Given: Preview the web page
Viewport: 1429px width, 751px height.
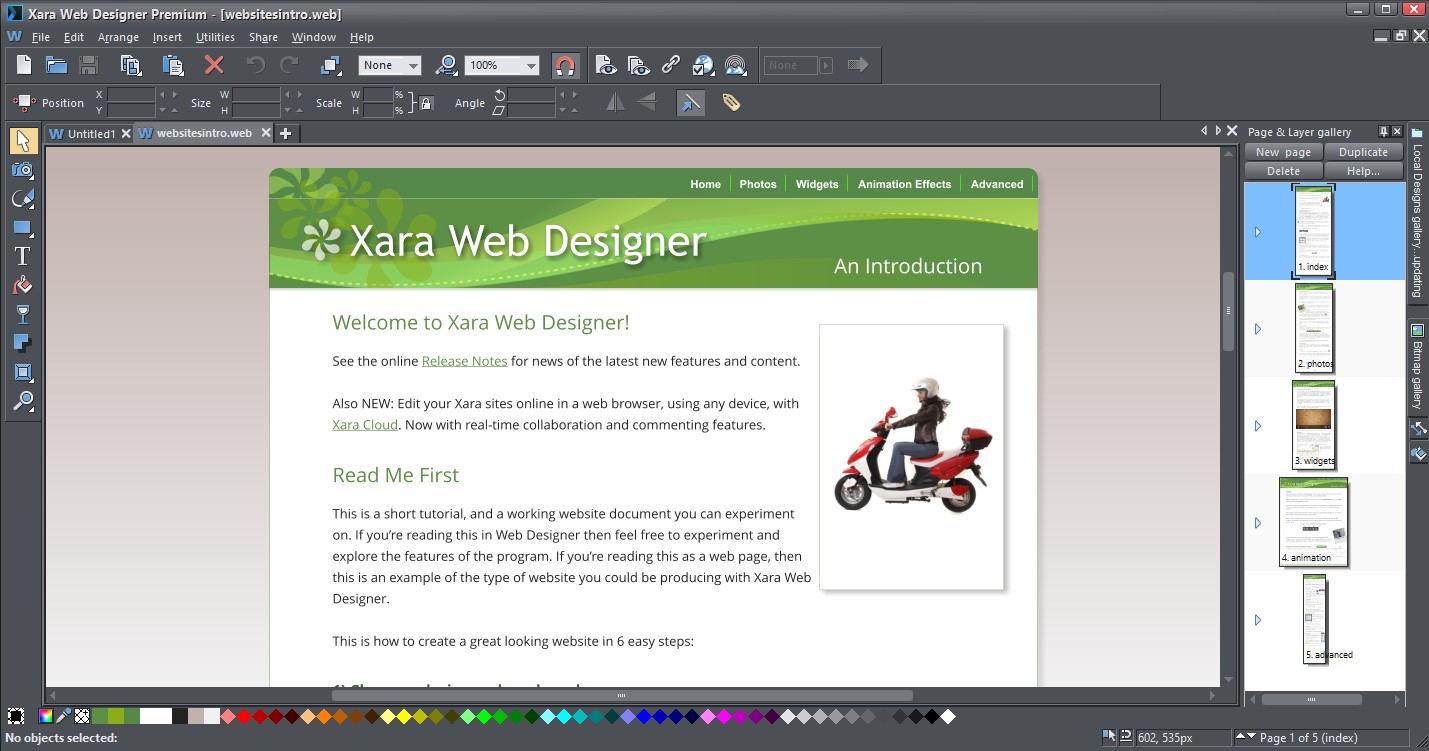Looking at the screenshot, I should (605, 65).
